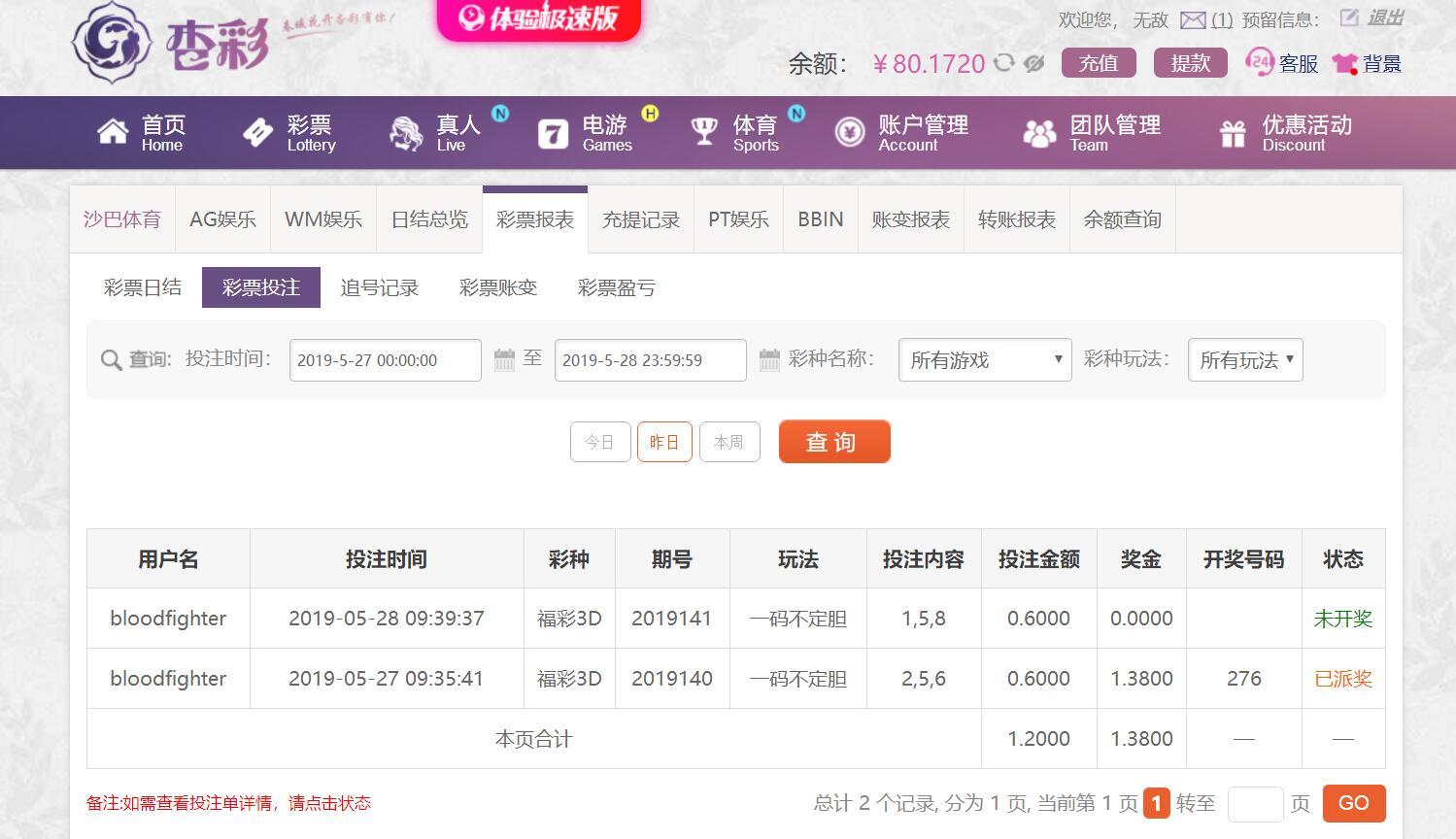Open calendar icon after start date

pyautogui.click(x=504, y=360)
